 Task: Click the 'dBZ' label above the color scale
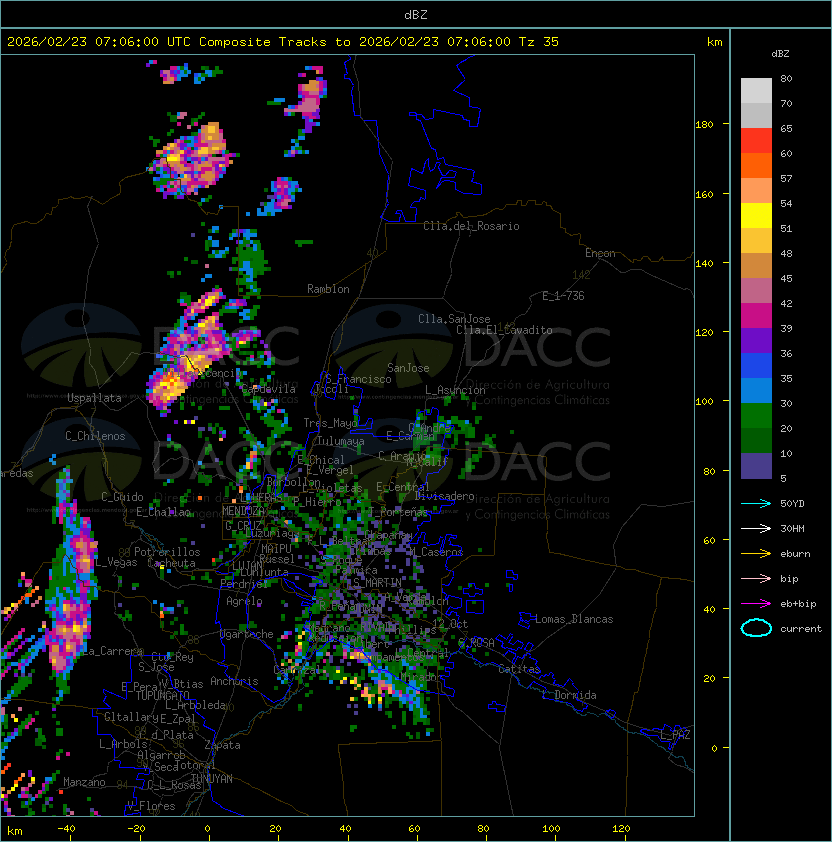coord(780,54)
